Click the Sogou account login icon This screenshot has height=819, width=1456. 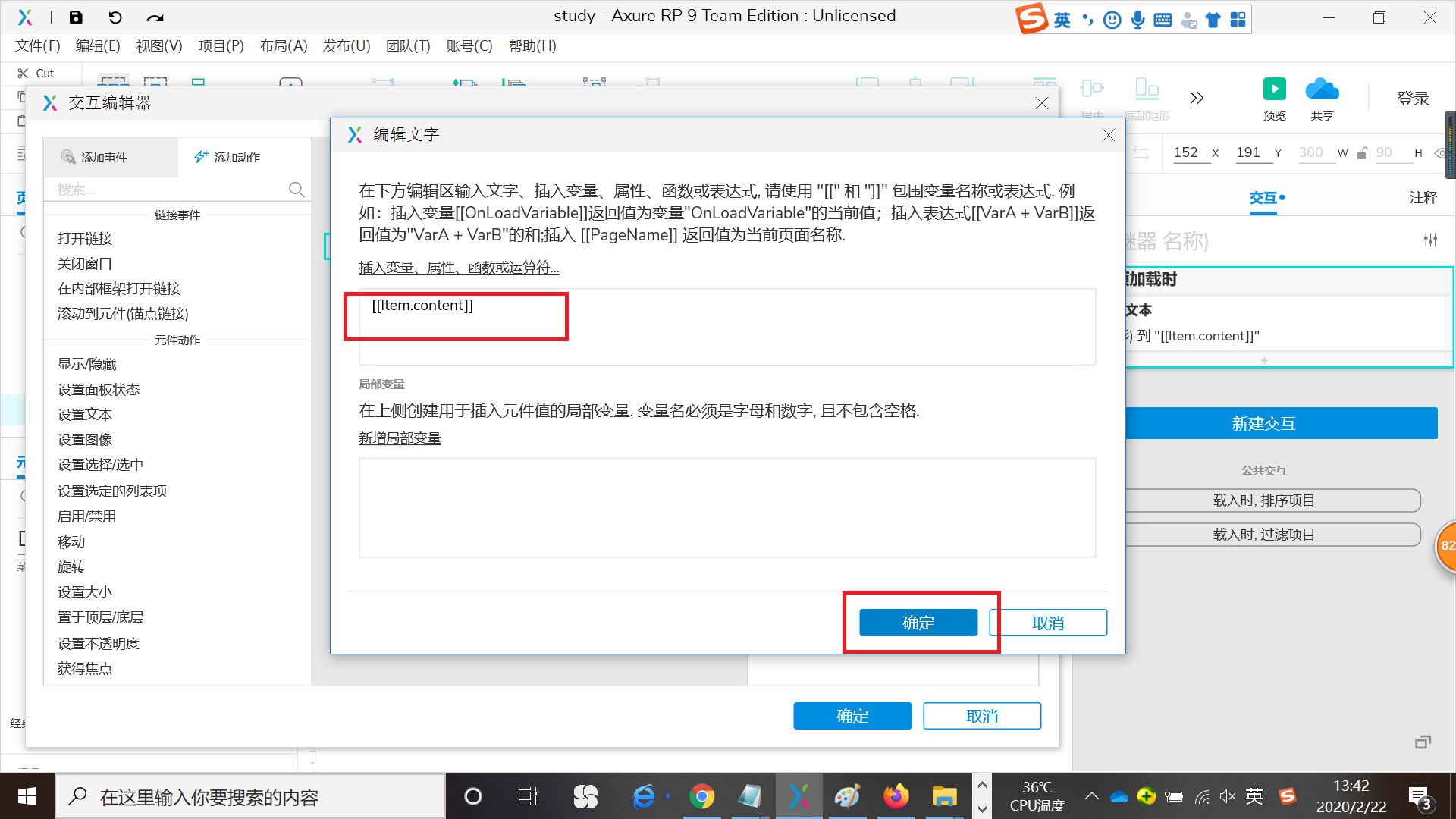click(1188, 20)
